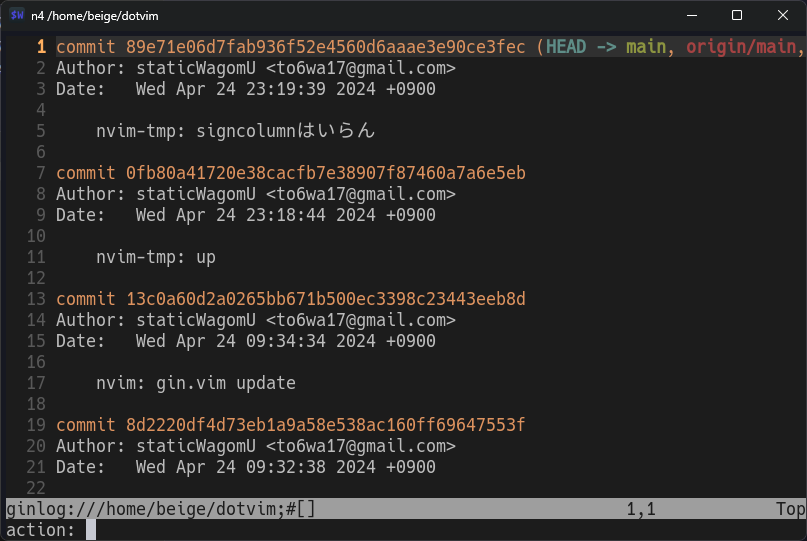Minimize the terminal window
The width and height of the screenshot is (807, 541).
pyautogui.click(x=691, y=15)
